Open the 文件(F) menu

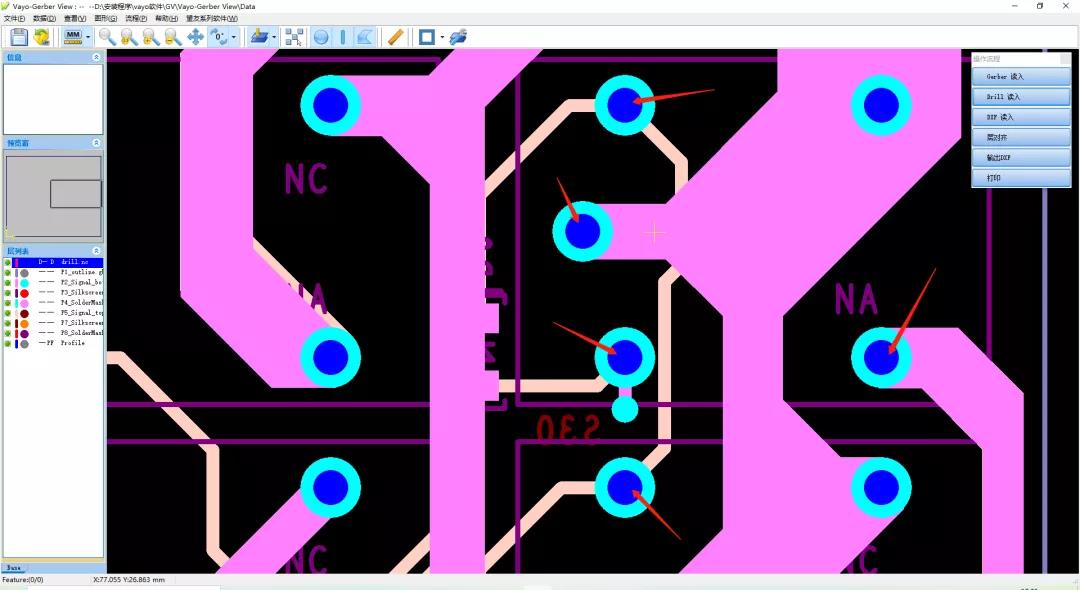click(x=14, y=18)
